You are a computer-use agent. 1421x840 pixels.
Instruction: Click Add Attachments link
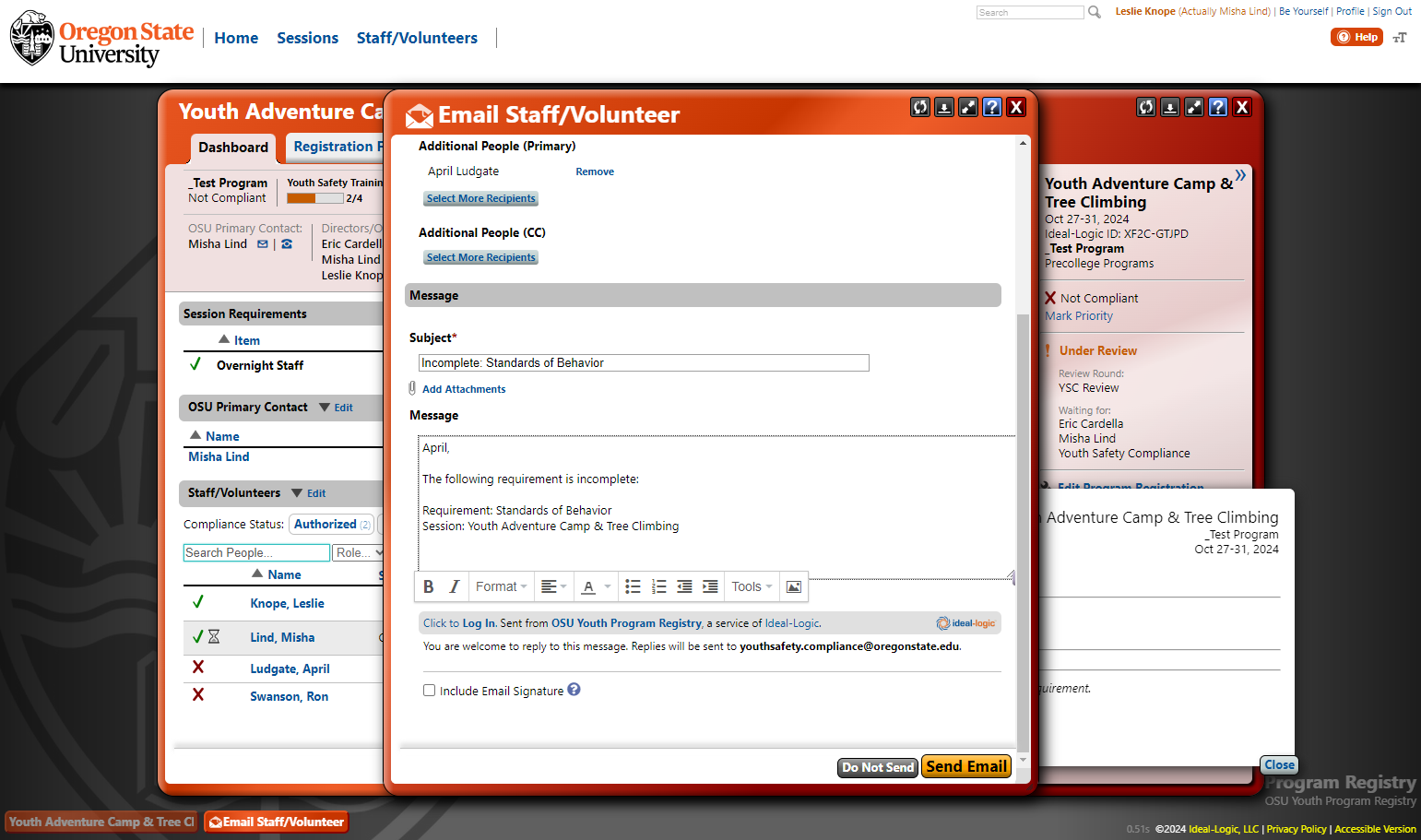coord(464,389)
